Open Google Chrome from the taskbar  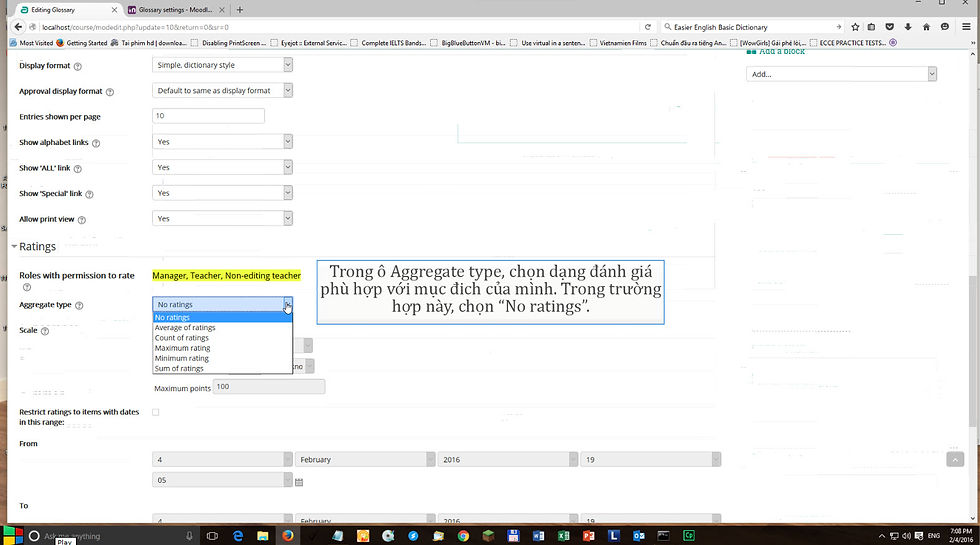(463, 536)
